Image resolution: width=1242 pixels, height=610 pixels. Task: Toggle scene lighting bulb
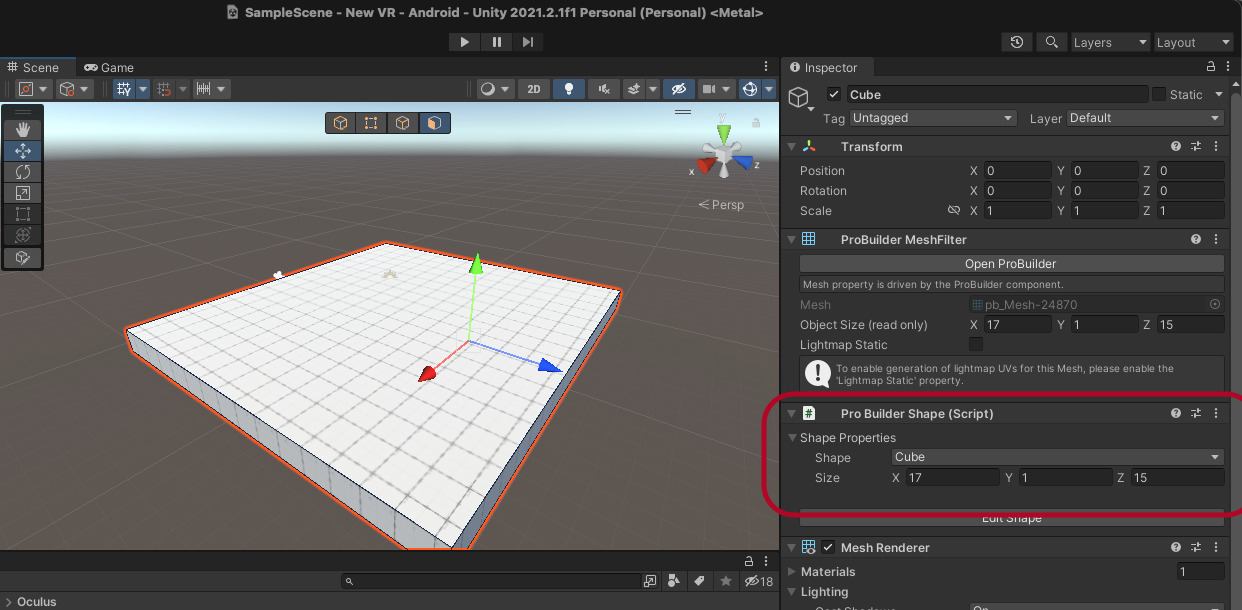(x=569, y=89)
